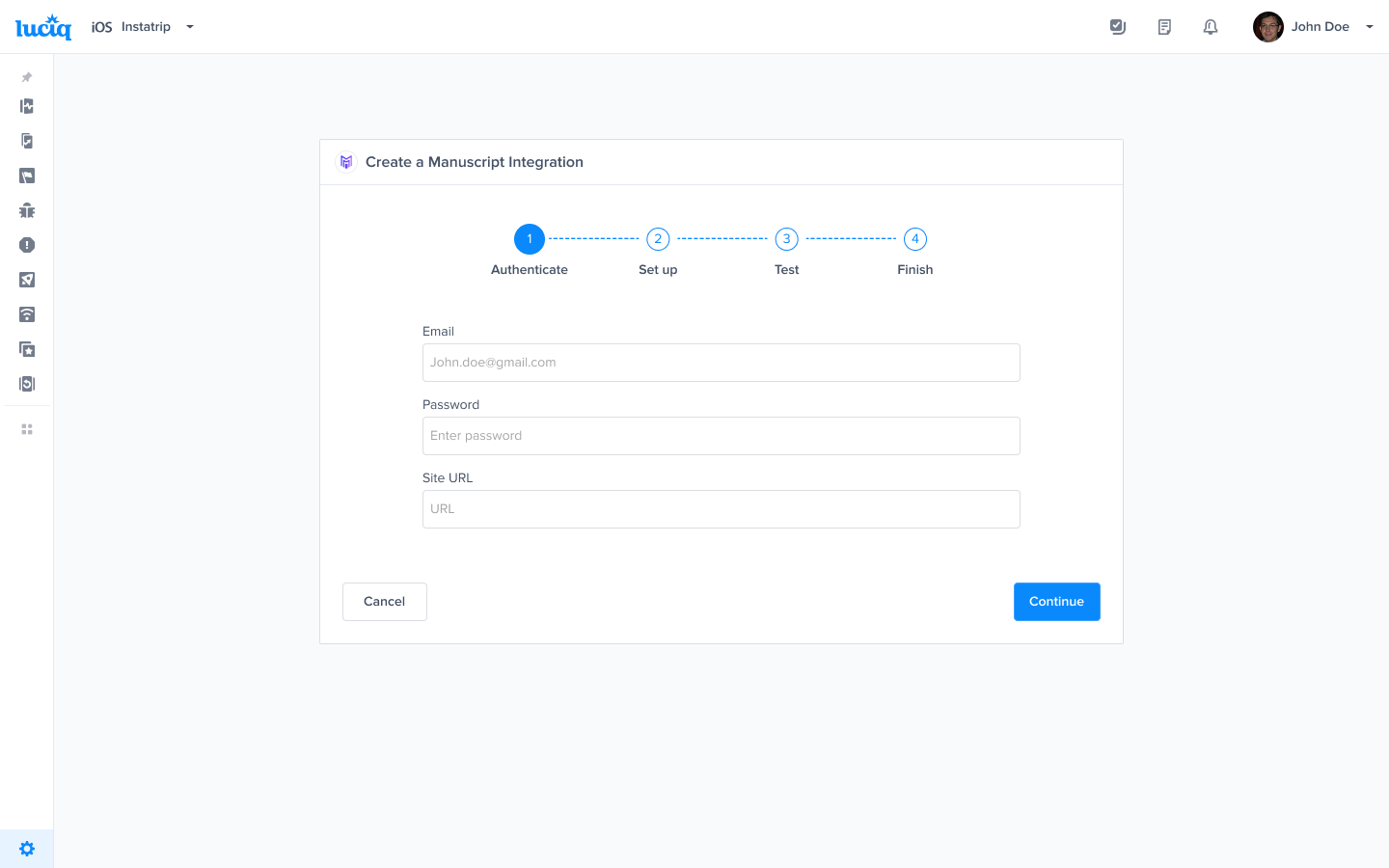Select step 1 Authenticate circle

click(530, 239)
